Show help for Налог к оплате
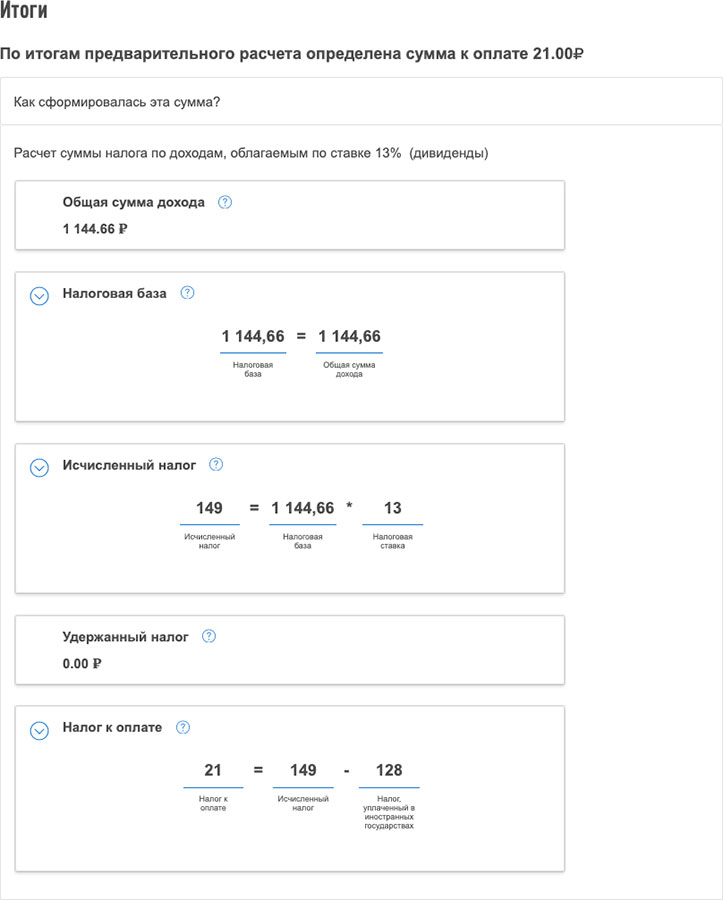Viewport: 723px width, 900px height. click(x=182, y=728)
